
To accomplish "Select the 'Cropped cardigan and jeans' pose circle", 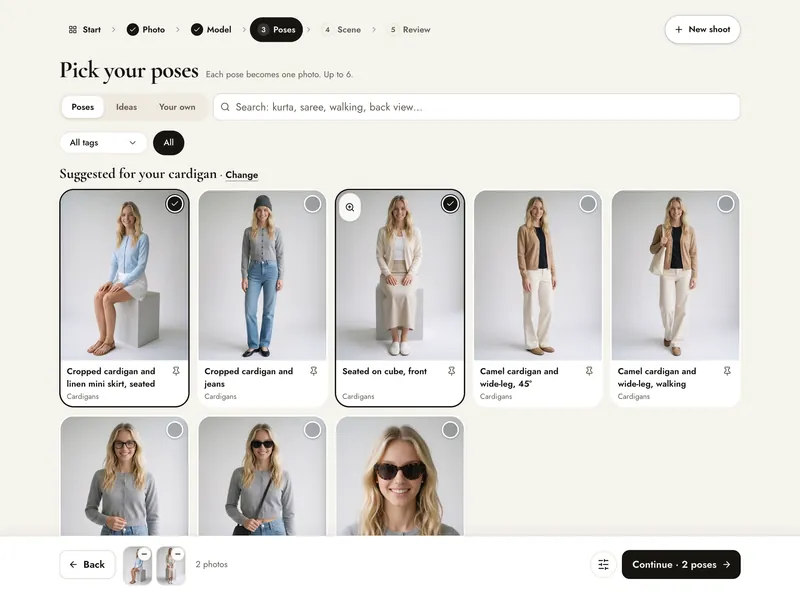I will coord(312,204).
